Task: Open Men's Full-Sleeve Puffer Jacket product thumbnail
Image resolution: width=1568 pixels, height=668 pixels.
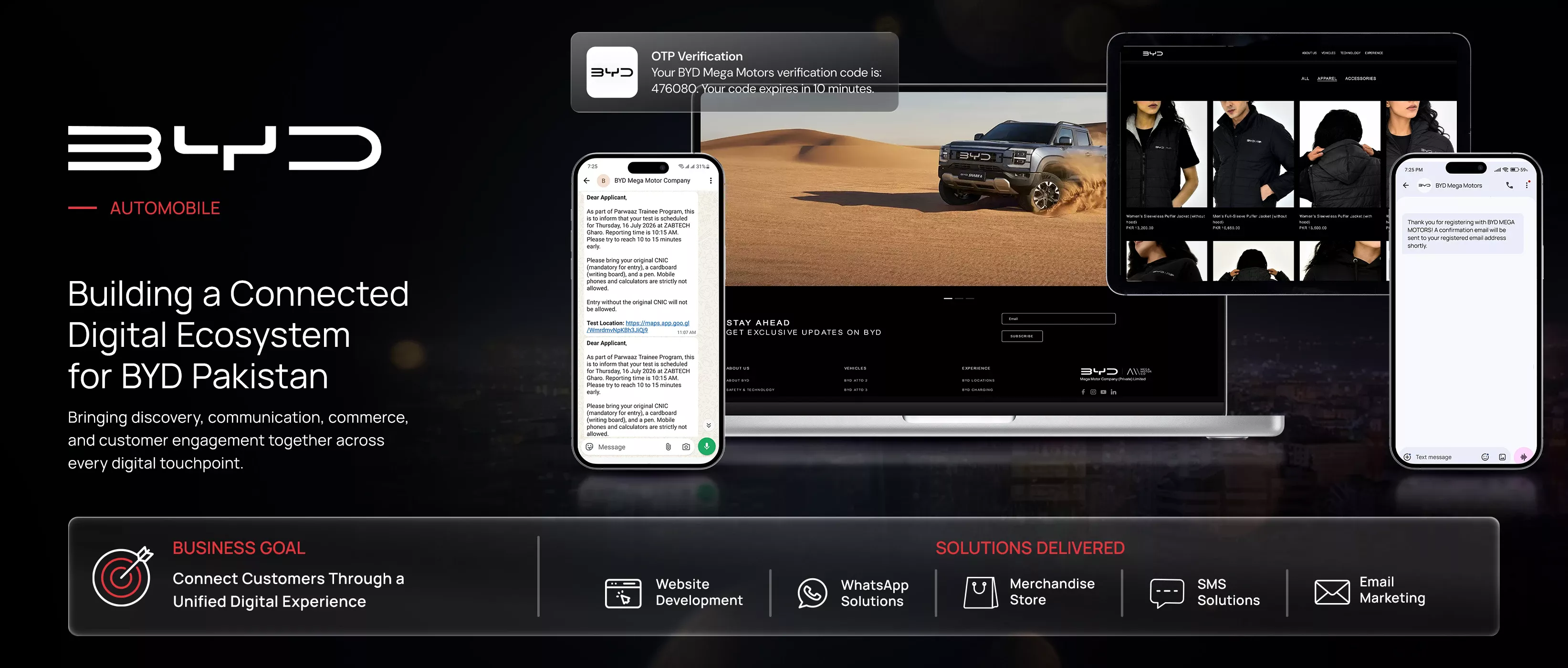Action: pos(1253,154)
